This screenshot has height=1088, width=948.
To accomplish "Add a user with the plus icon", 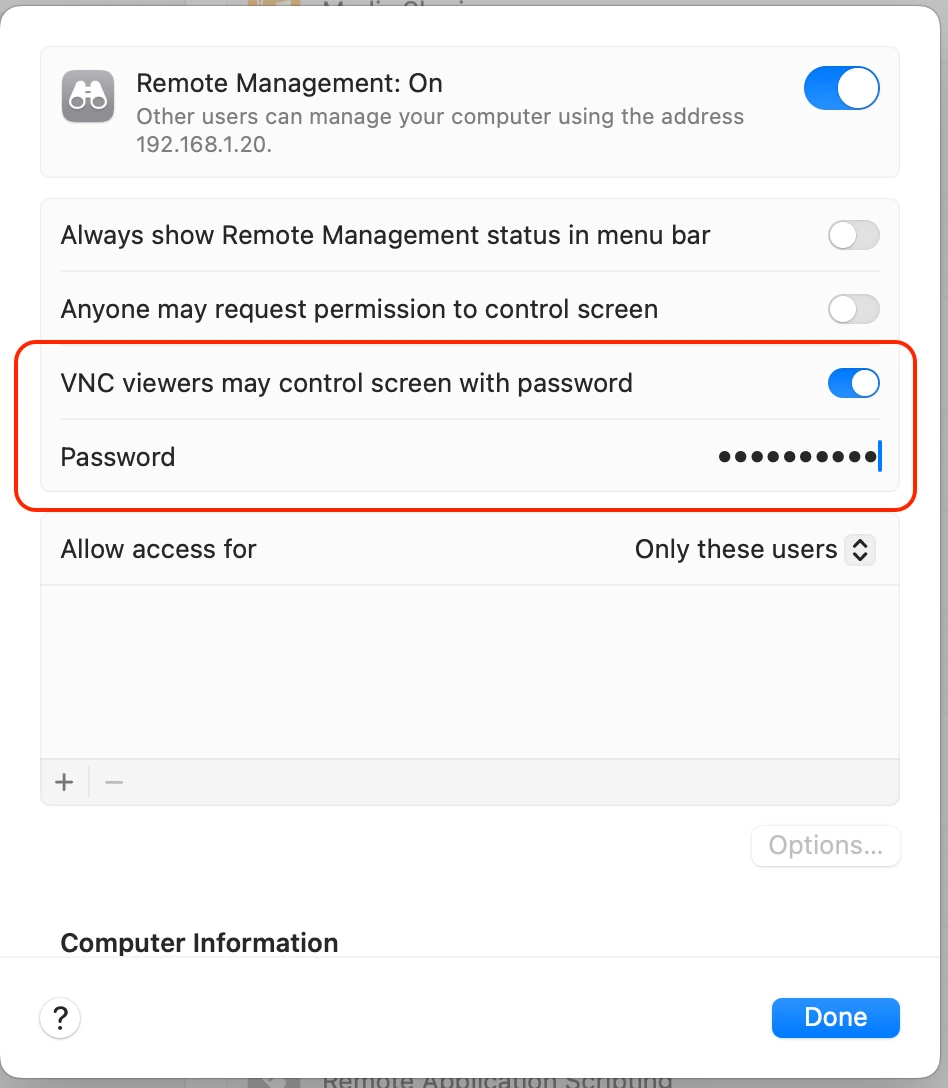I will [65, 782].
